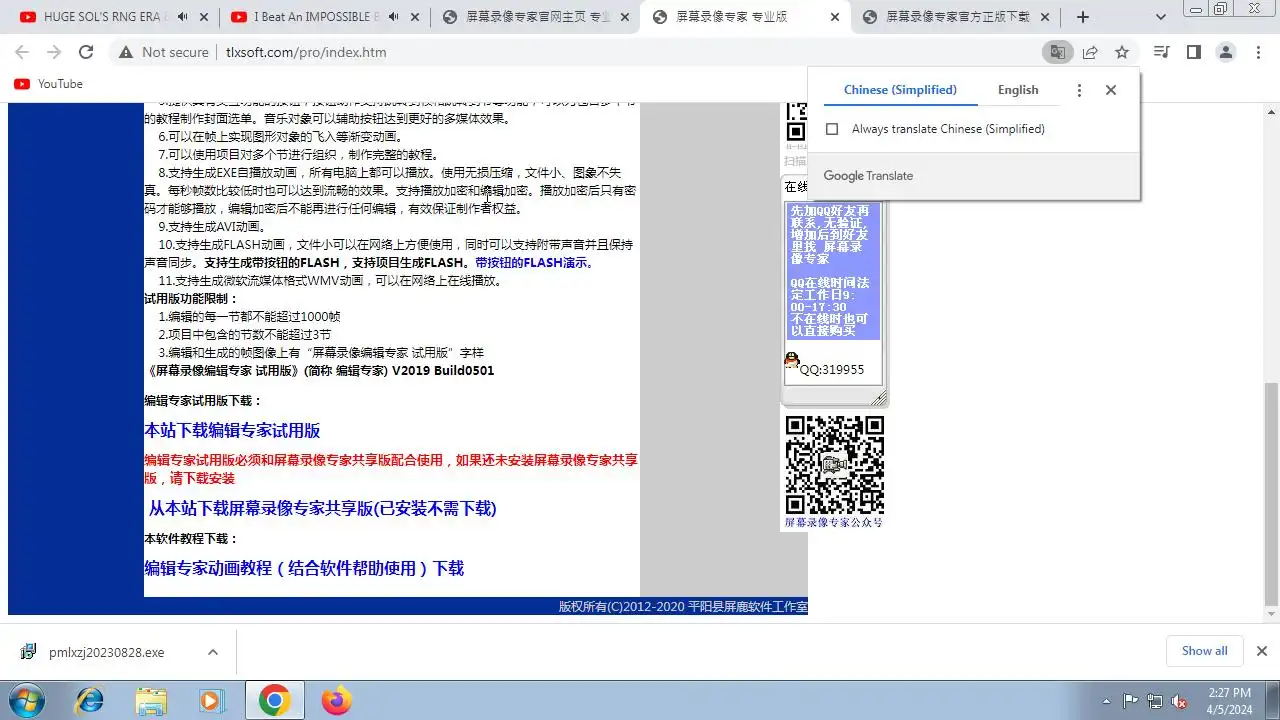
Task: Open the Google Translate icon in address bar
Action: coord(1056,52)
